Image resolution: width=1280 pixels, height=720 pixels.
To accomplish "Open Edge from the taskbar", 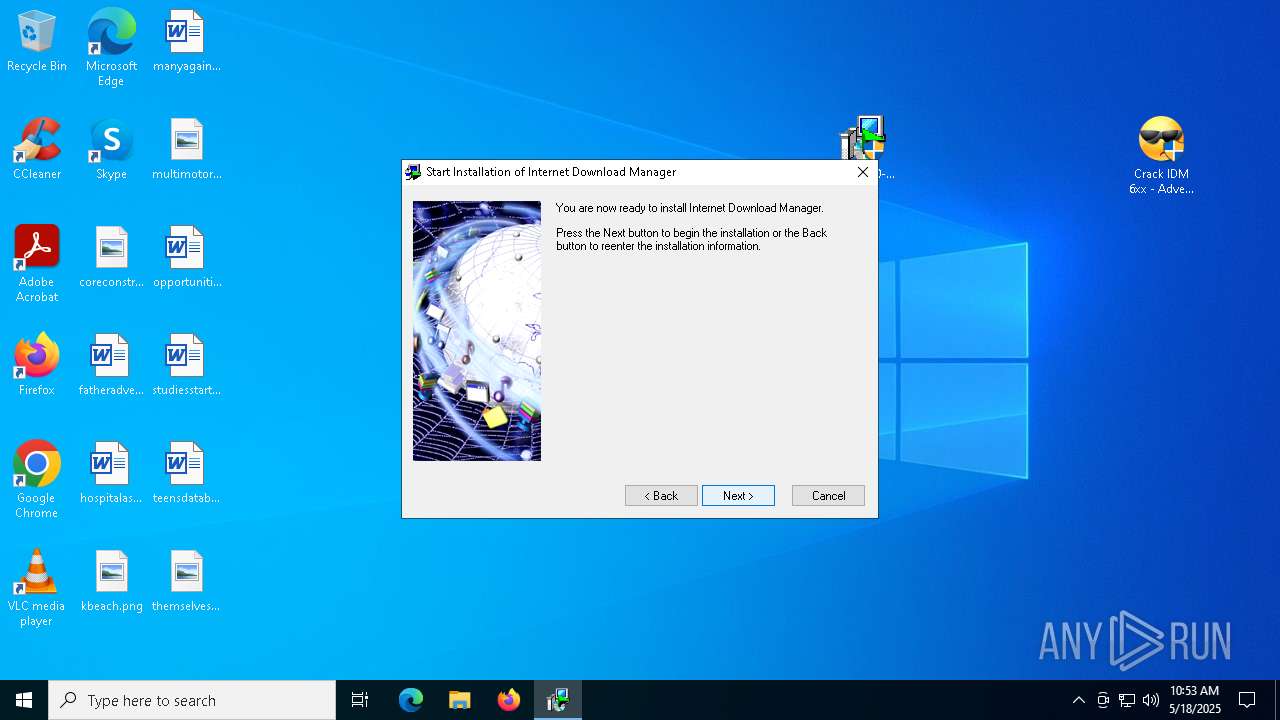I will click(x=411, y=700).
